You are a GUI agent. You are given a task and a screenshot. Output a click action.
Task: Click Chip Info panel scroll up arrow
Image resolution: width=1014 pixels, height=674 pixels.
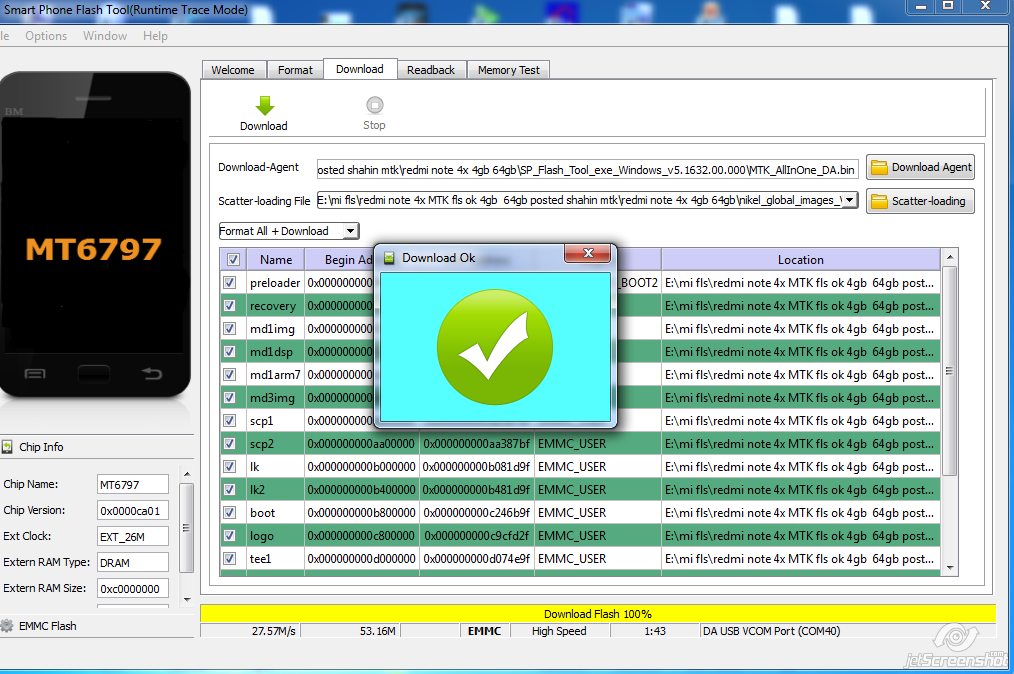187,475
